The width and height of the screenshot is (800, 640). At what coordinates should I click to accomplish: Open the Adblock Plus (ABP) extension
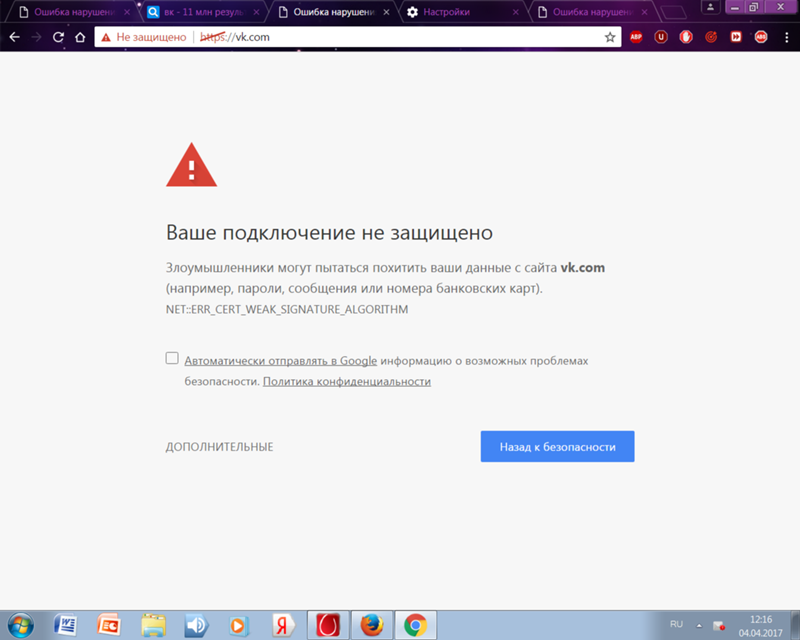636,37
